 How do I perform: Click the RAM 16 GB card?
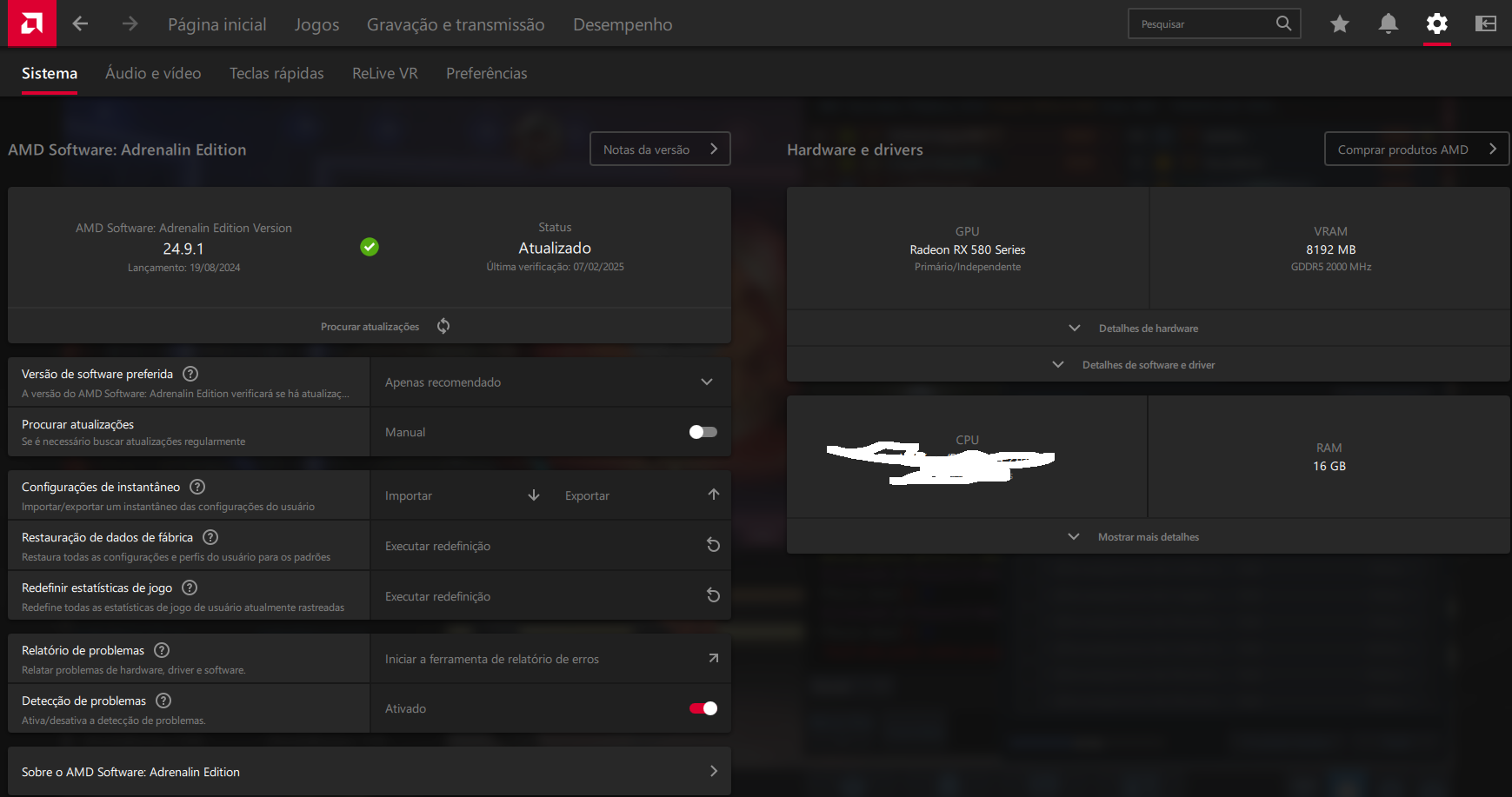pos(1329,457)
